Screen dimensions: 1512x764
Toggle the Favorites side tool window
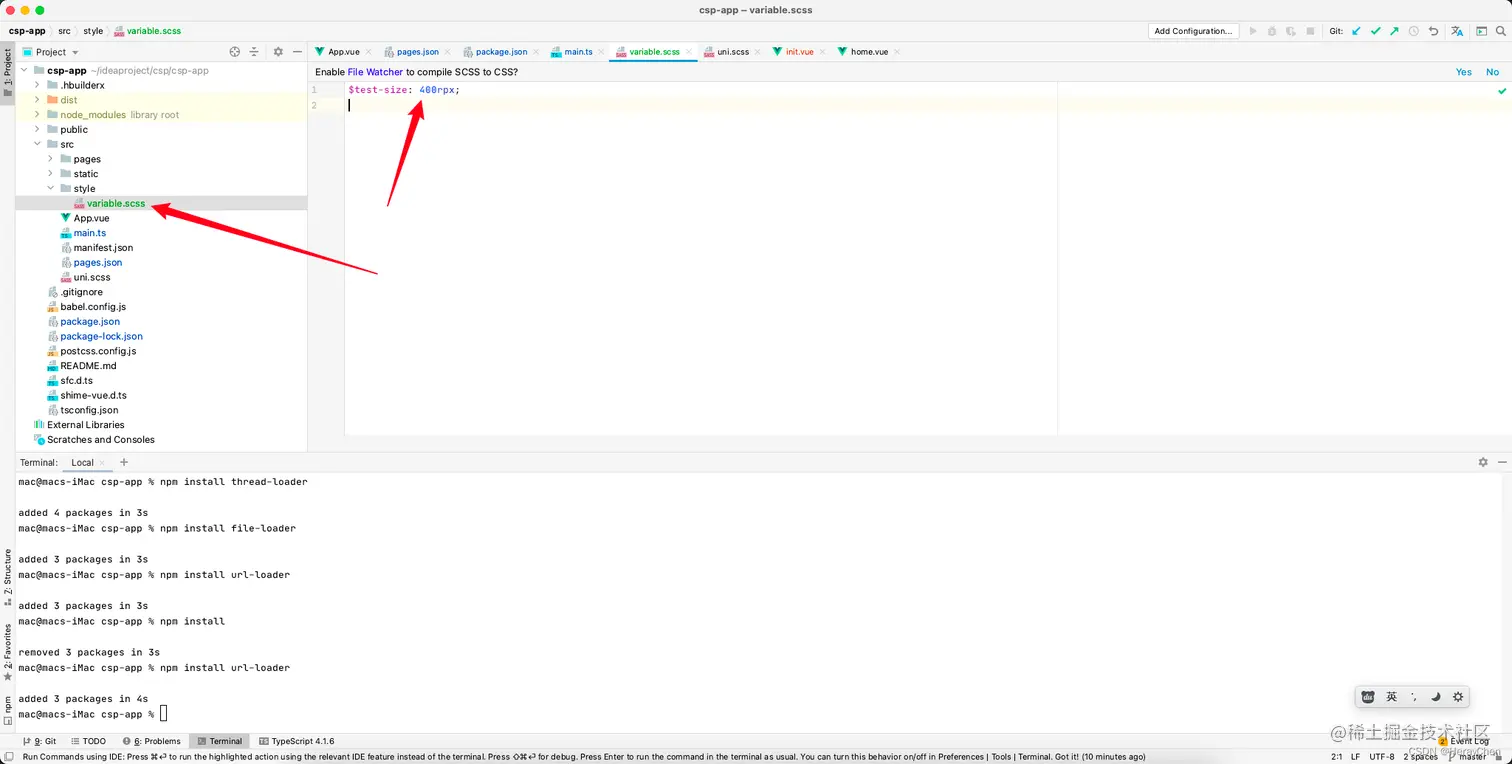pos(8,652)
